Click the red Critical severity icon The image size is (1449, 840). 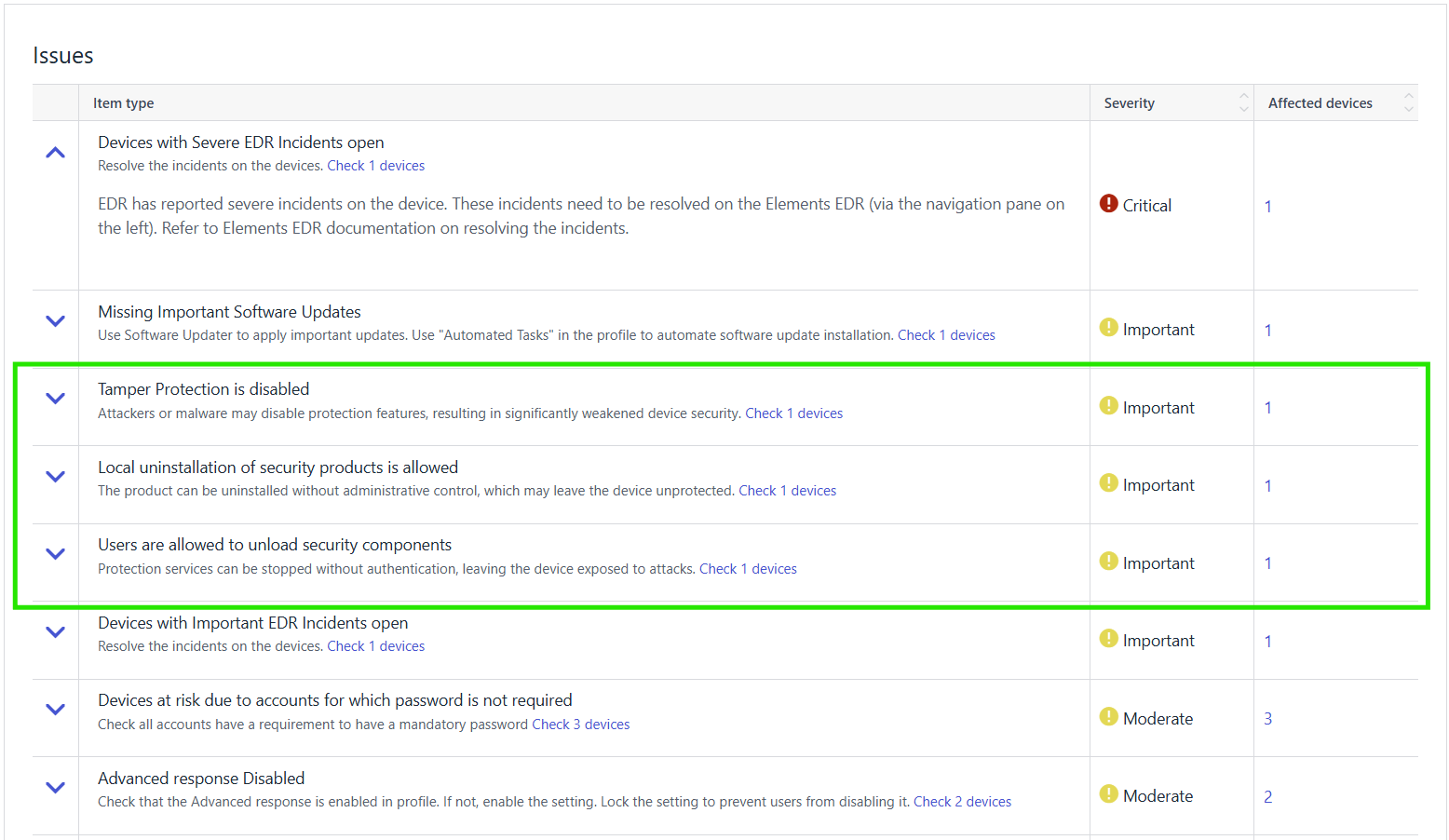tap(1108, 203)
